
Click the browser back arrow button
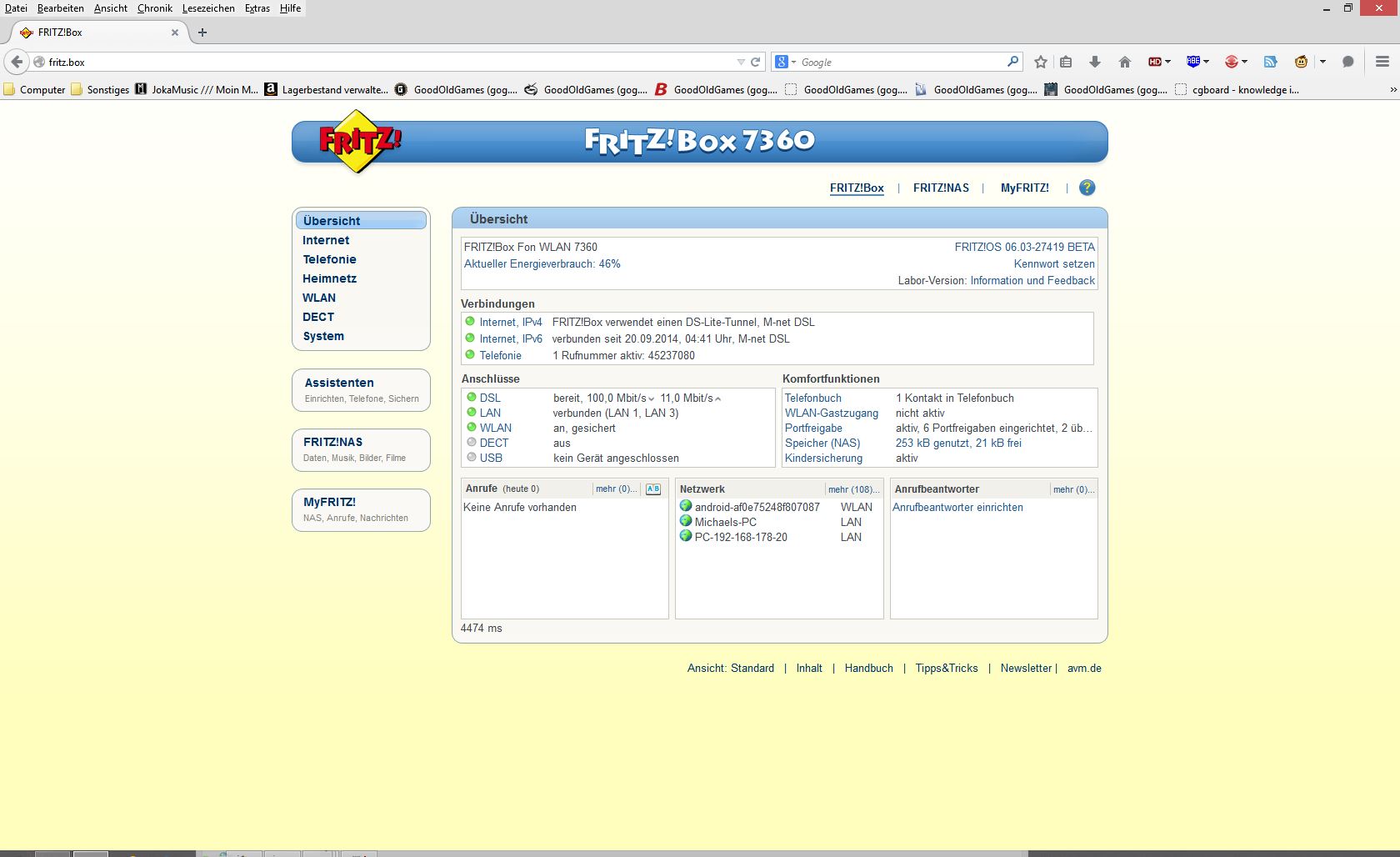click(17, 62)
